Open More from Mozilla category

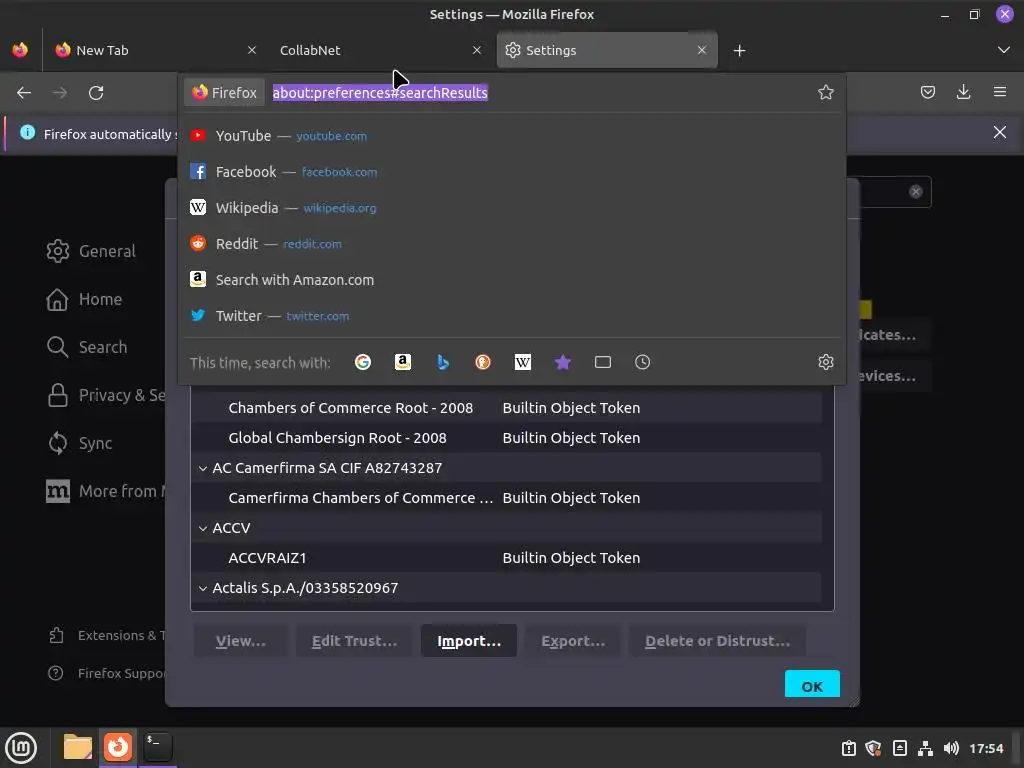tap(106, 491)
